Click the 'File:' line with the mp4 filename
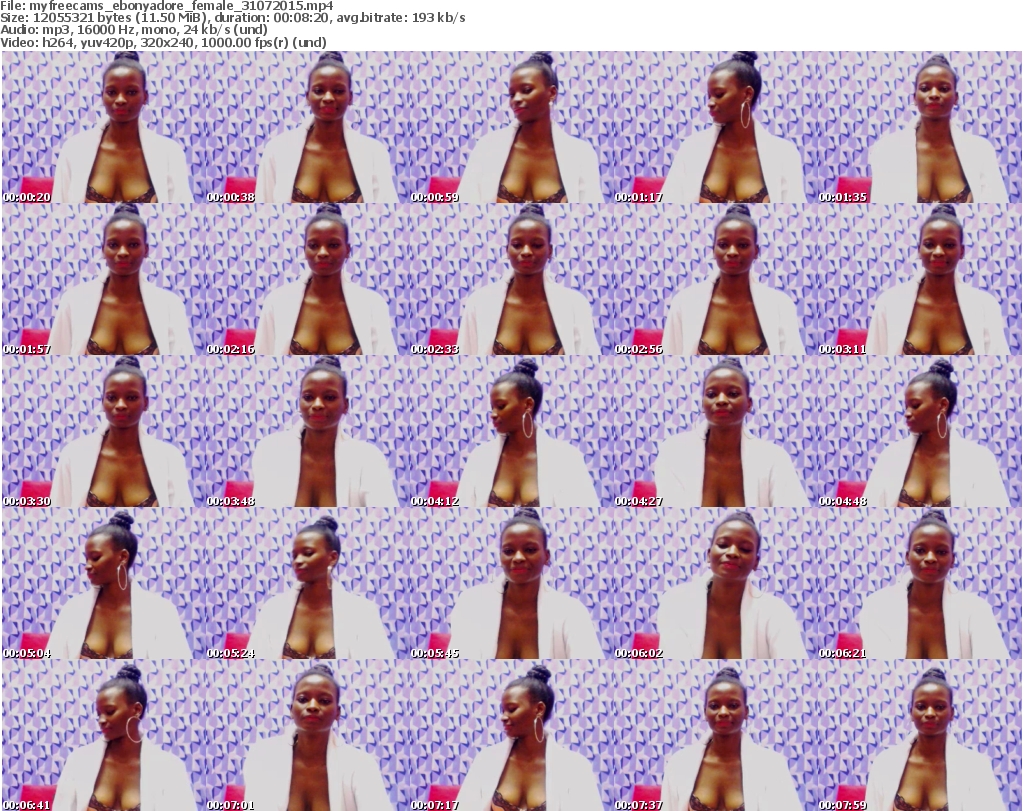 click(167, 6)
